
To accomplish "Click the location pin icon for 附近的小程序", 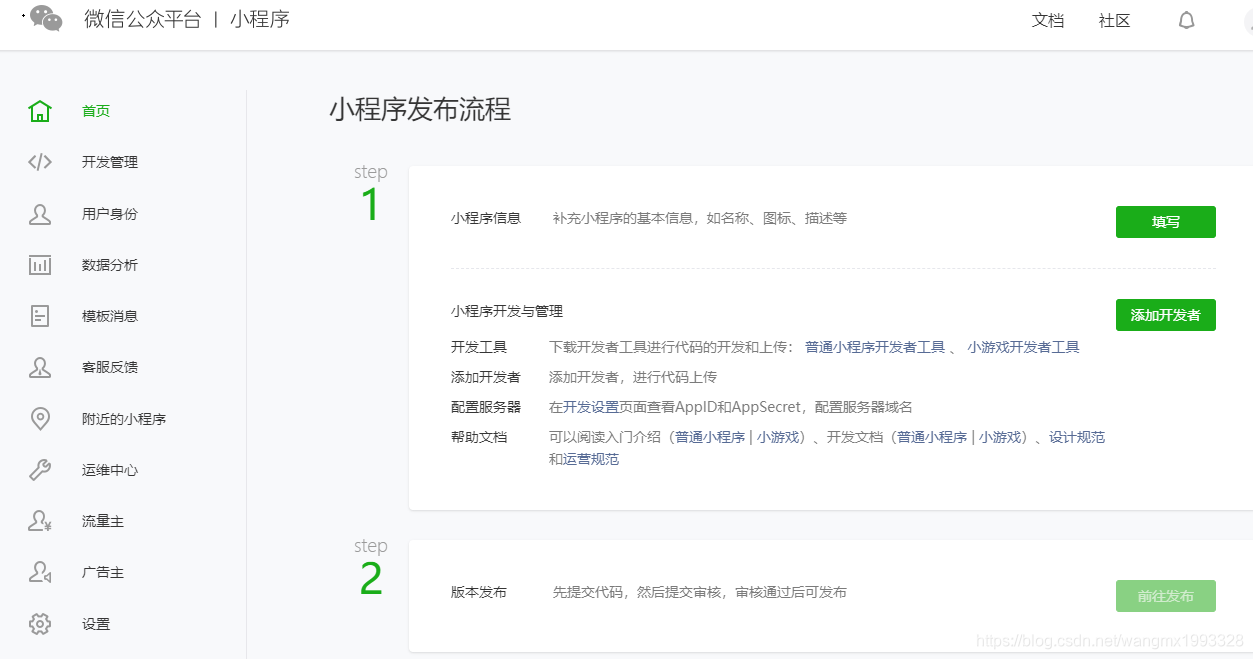I will point(40,419).
